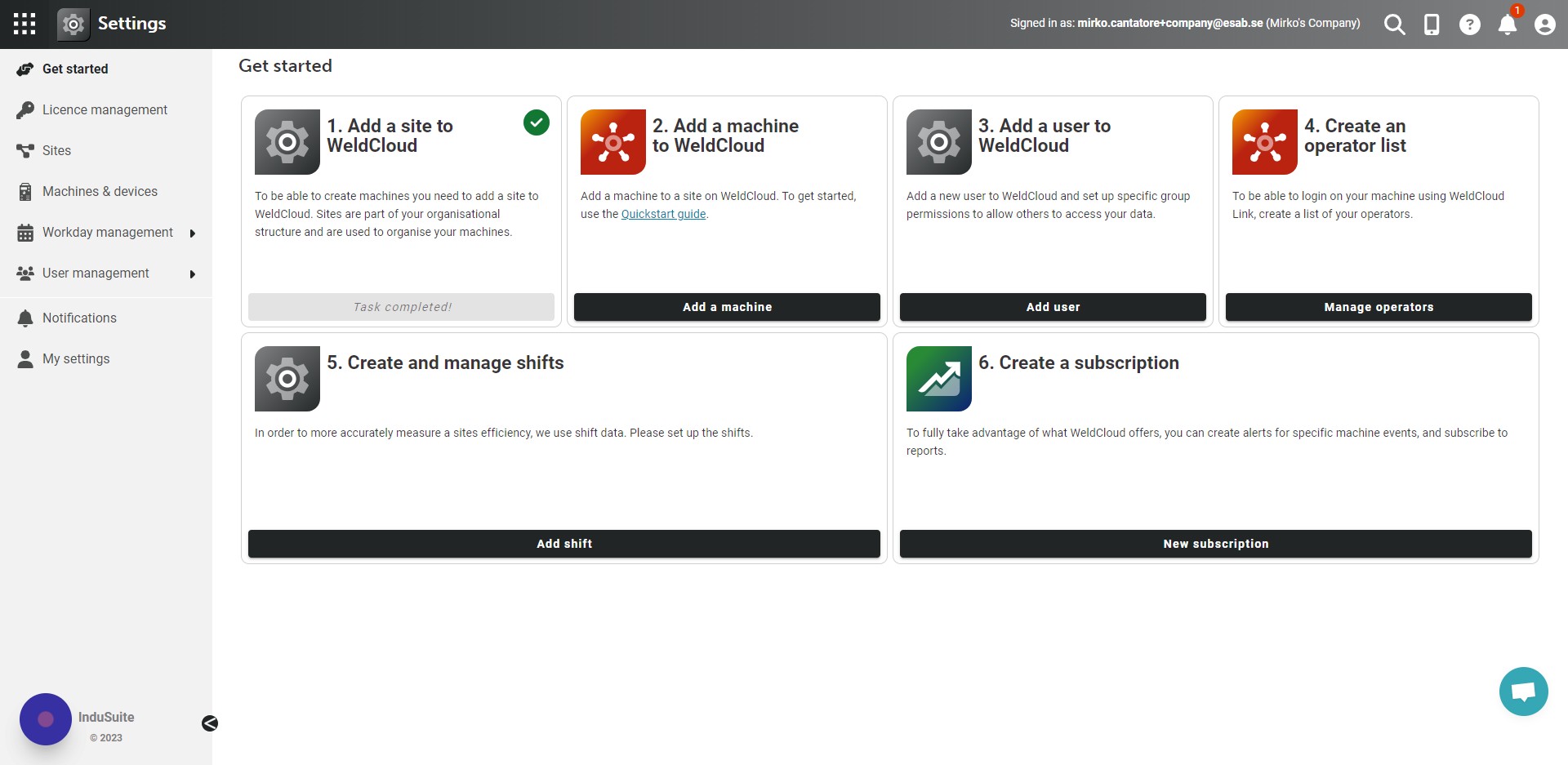Click the Add a machine button
The width and height of the screenshot is (1568, 765).
coord(727,307)
